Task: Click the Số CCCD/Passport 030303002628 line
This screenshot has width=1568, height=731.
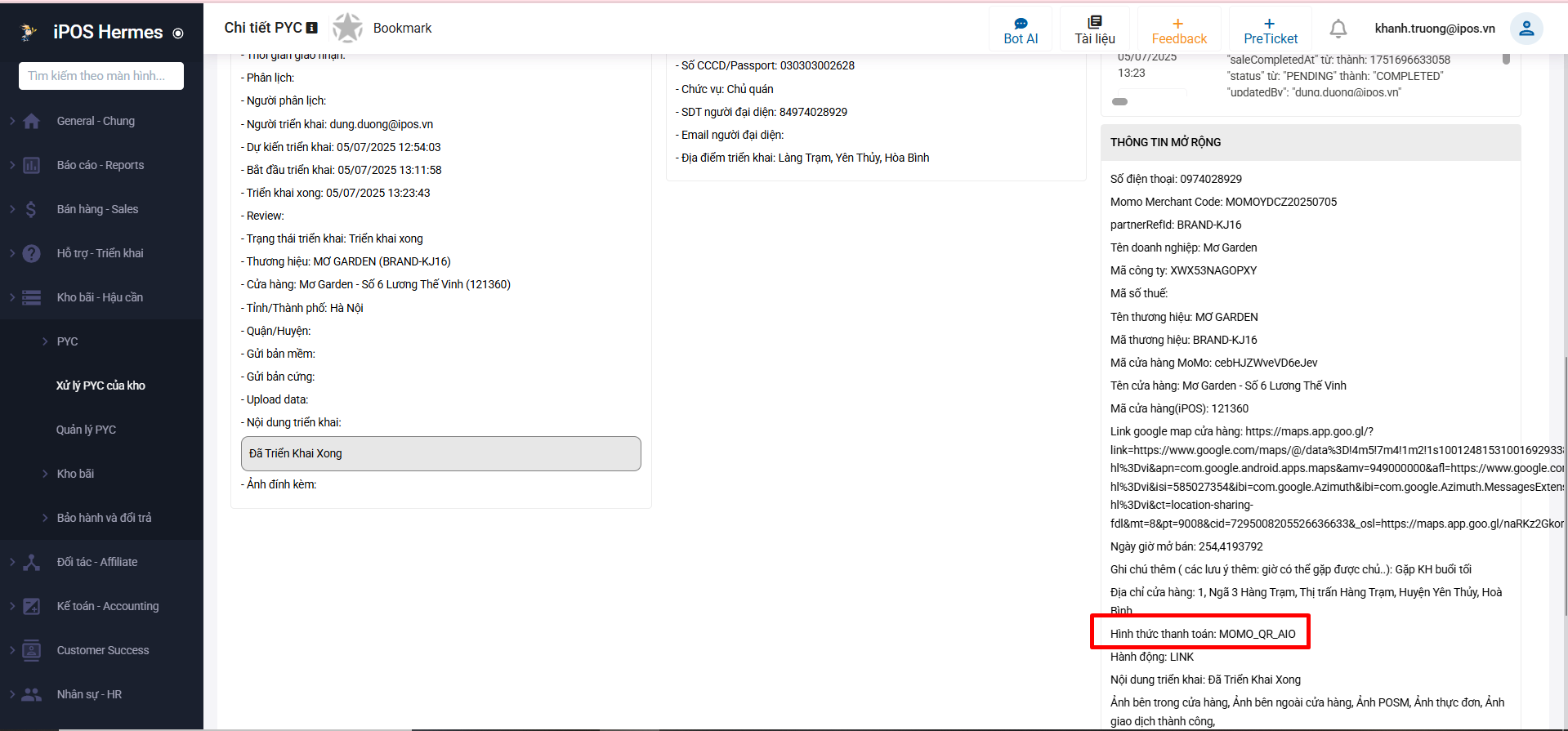Action: (765, 65)
